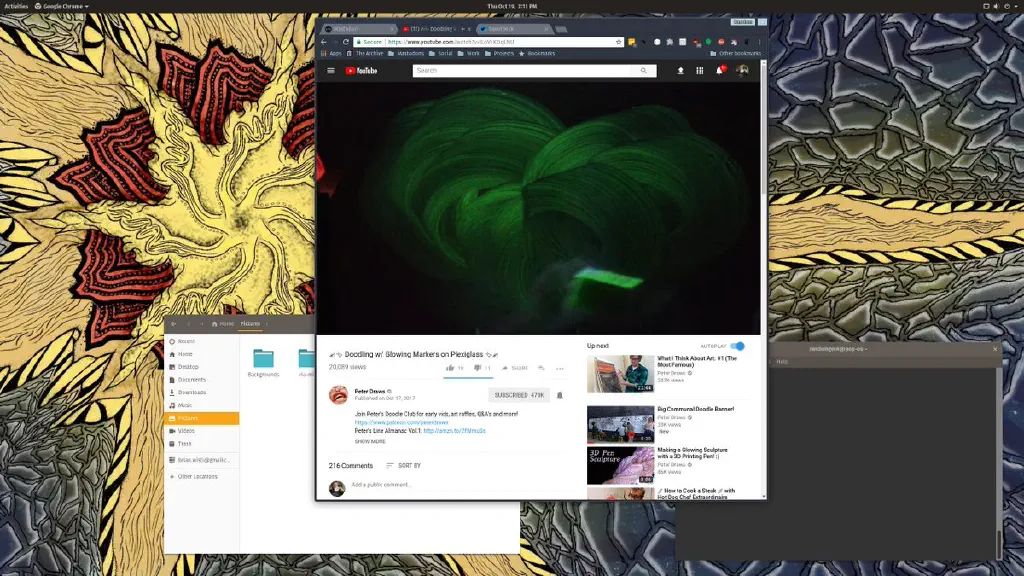The width and height of the screenshot is (1024, 576).
Task: Click the Apps bookmark shortcut
Action: pos(331,54)
